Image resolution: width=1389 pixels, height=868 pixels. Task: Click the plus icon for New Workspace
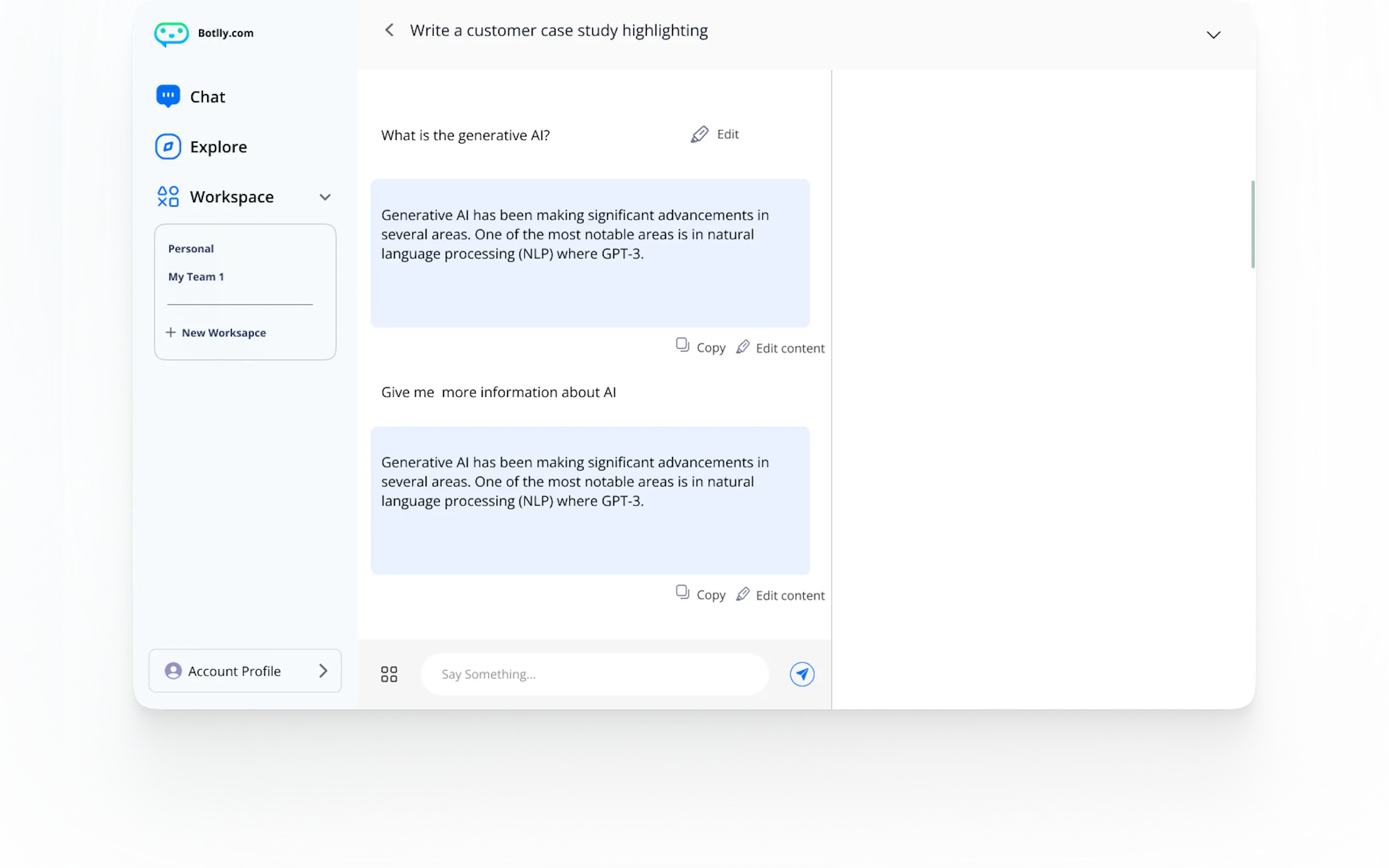tap(171, 332)
